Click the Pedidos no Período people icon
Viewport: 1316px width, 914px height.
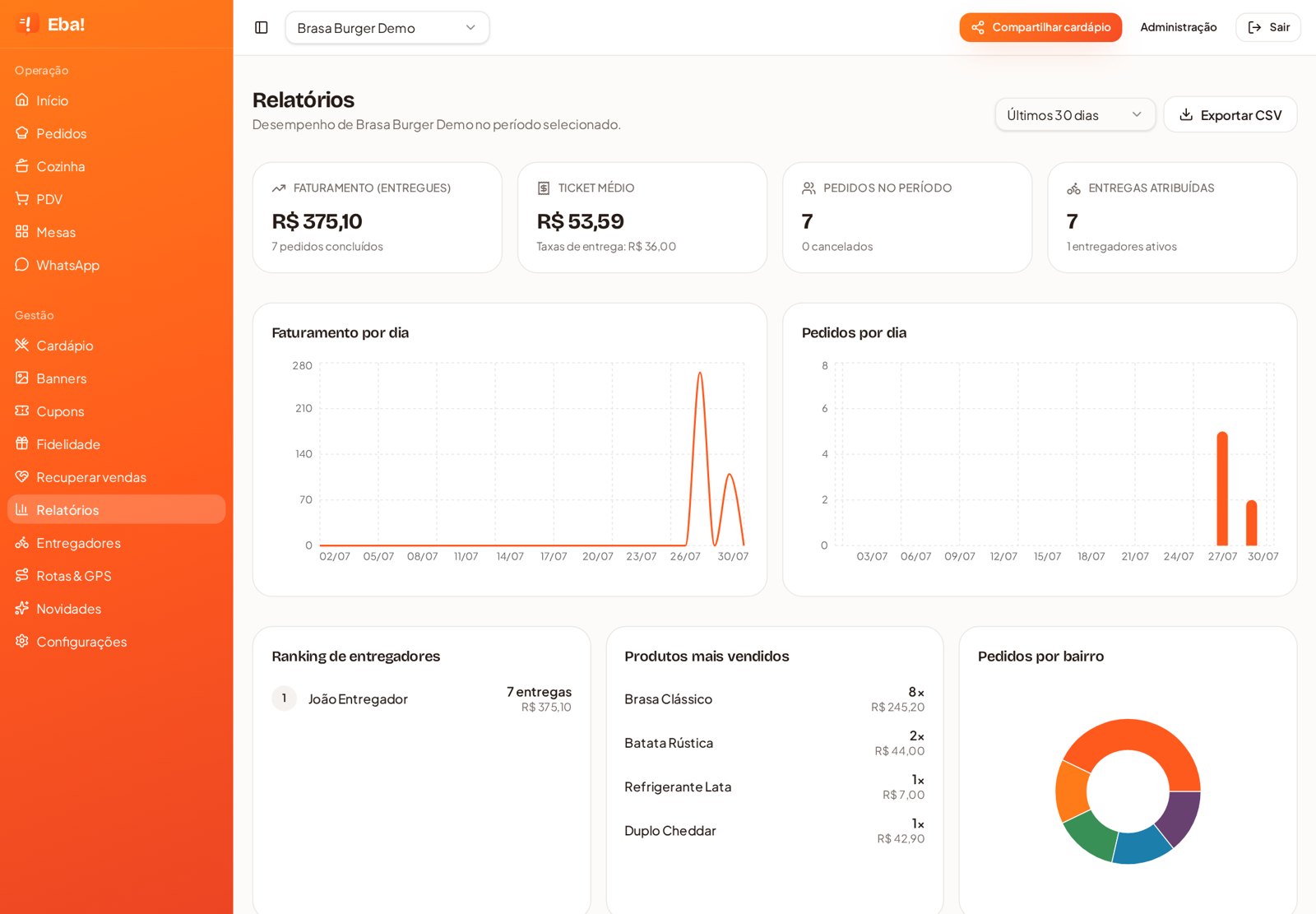(809, 188)
